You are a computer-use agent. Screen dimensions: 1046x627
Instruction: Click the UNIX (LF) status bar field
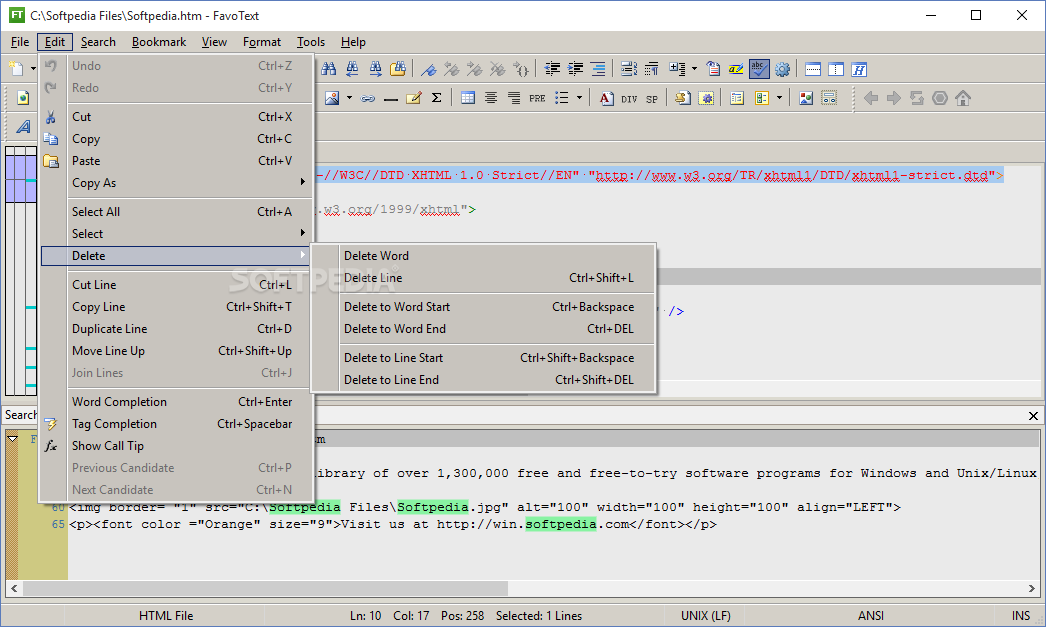706,616
